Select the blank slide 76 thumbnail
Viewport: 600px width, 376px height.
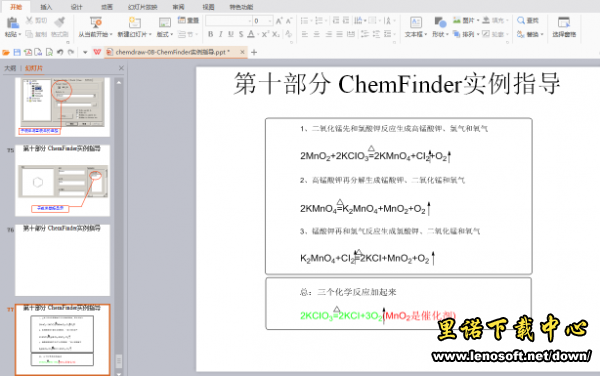click(62, 260)
